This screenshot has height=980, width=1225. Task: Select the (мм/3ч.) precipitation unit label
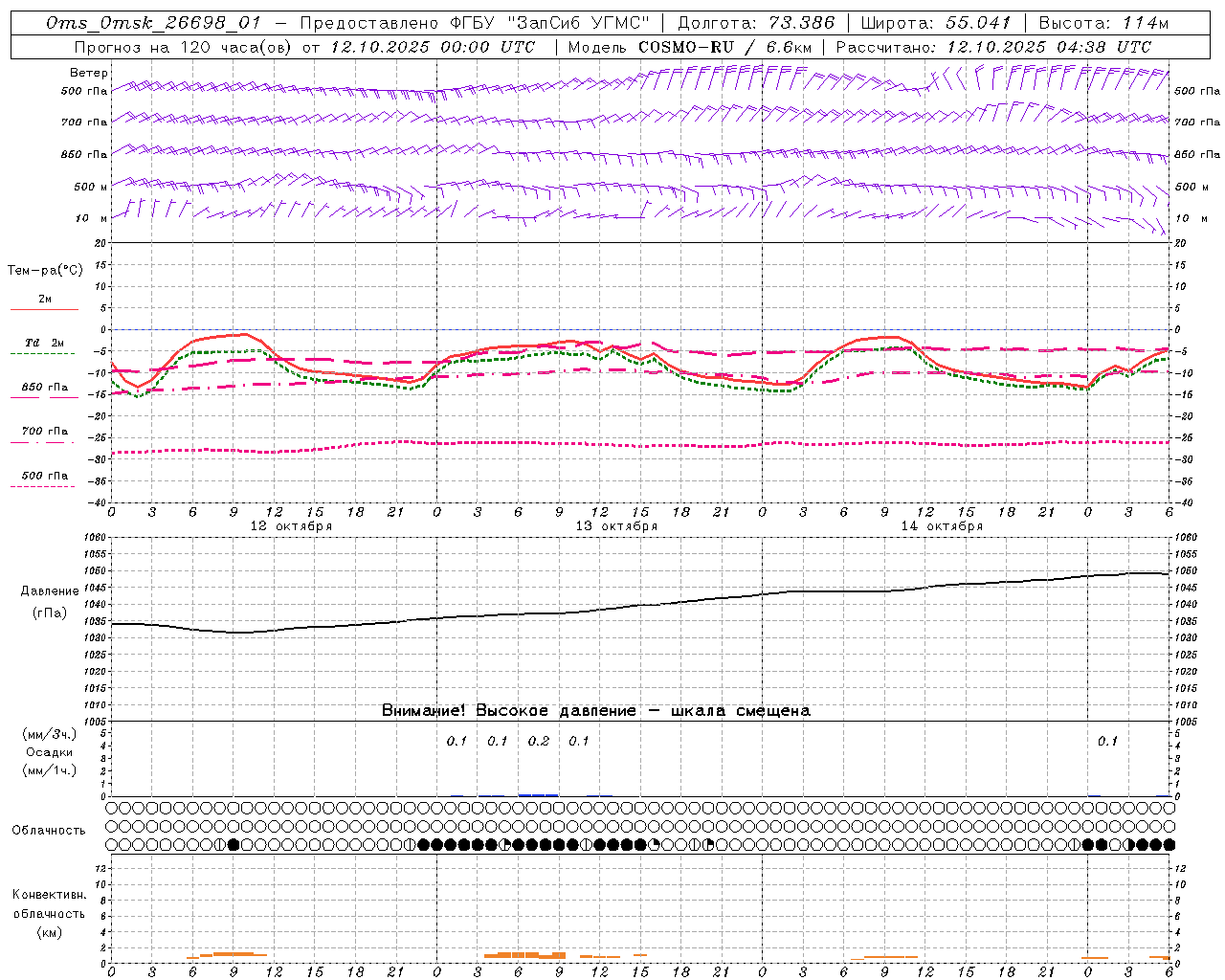point(49,734)
